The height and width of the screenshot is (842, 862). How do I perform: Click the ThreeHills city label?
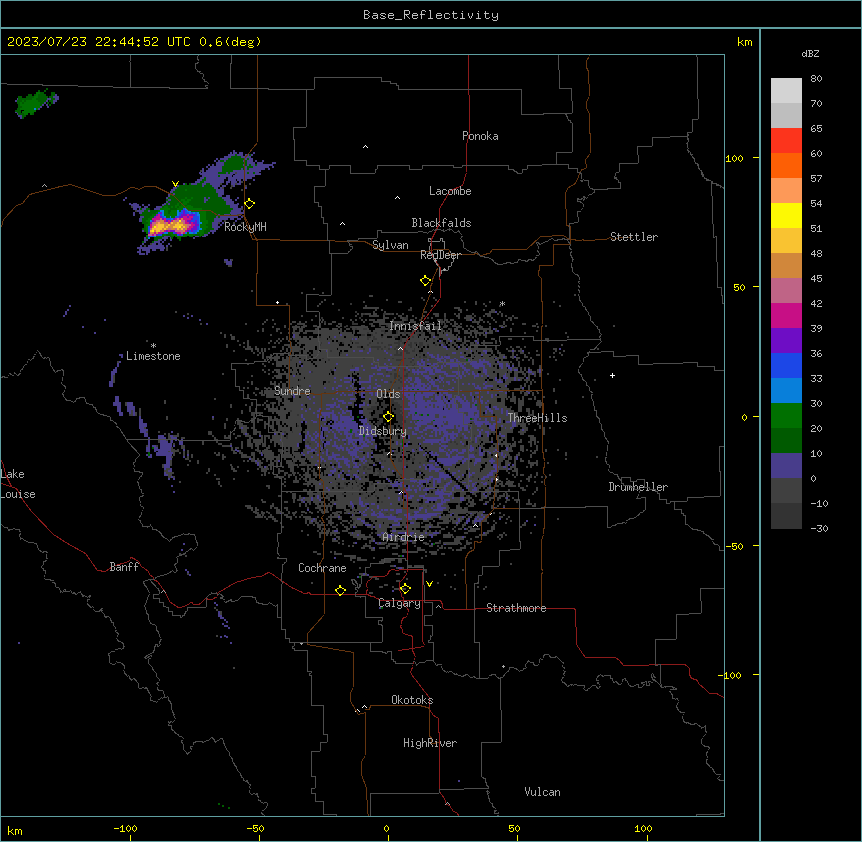[x=537, y=418]
